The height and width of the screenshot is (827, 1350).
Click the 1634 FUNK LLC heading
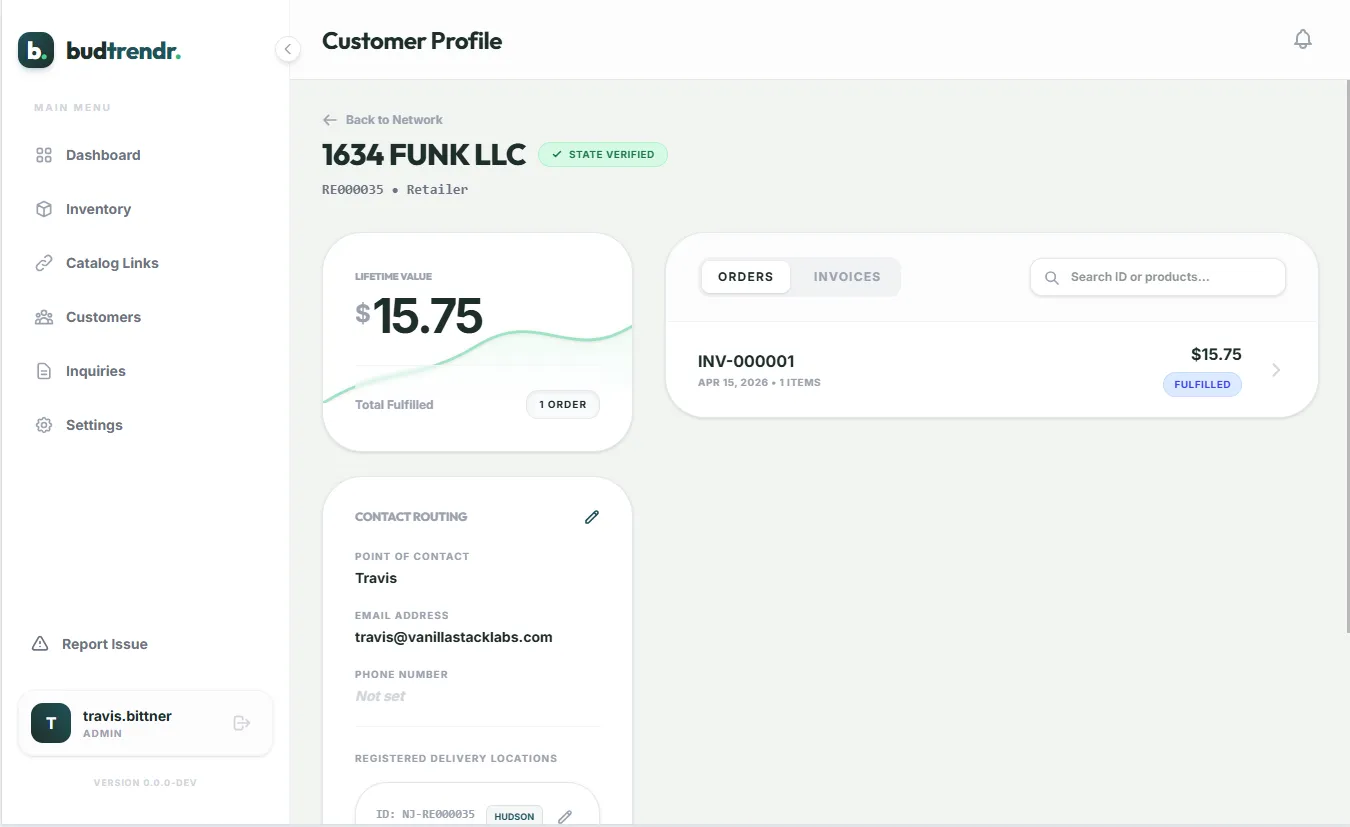coord(424,155)
